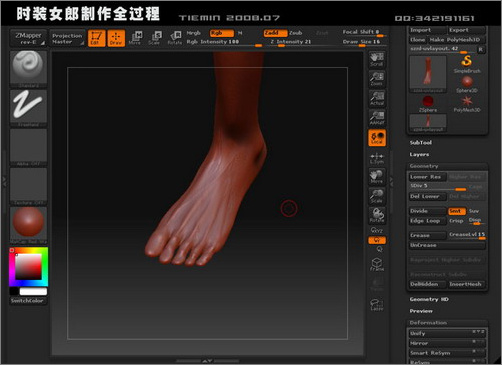Click the Draw Size slider
This screenshot has width=502, height=365.
364,42
